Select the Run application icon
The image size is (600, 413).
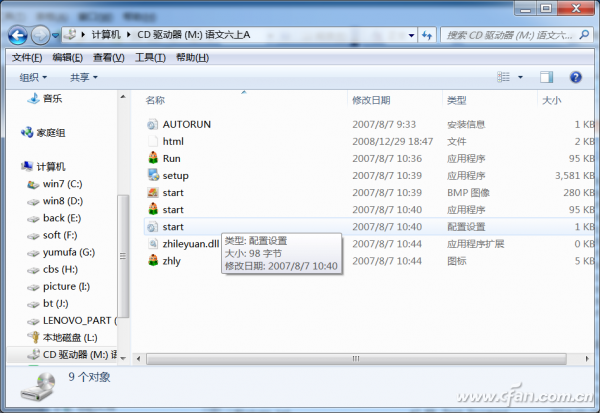click(153, 158)
